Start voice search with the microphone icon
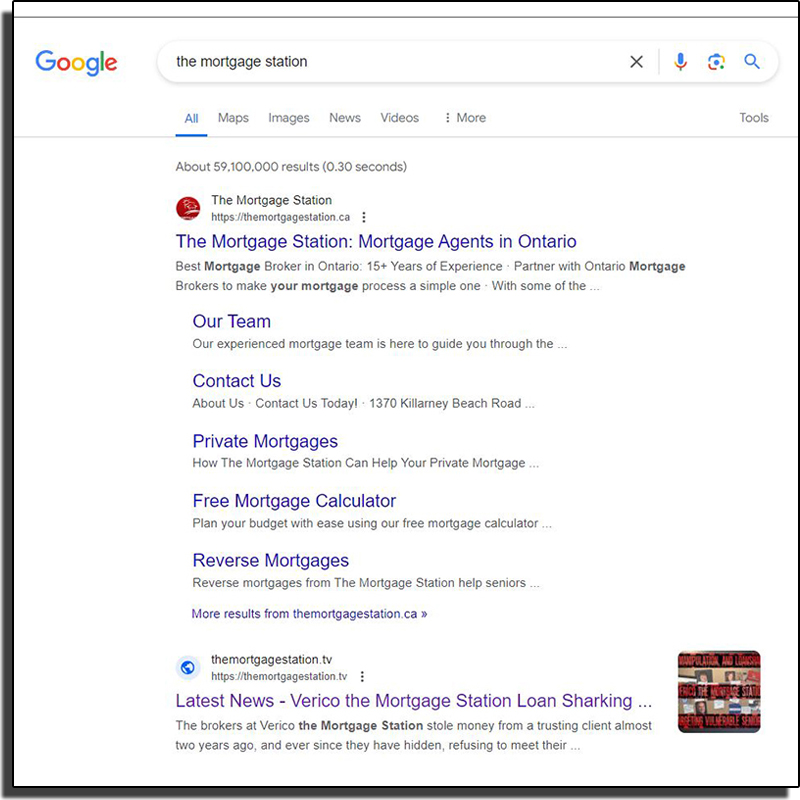Screen dimensions: 800x800 click(680, 62)
